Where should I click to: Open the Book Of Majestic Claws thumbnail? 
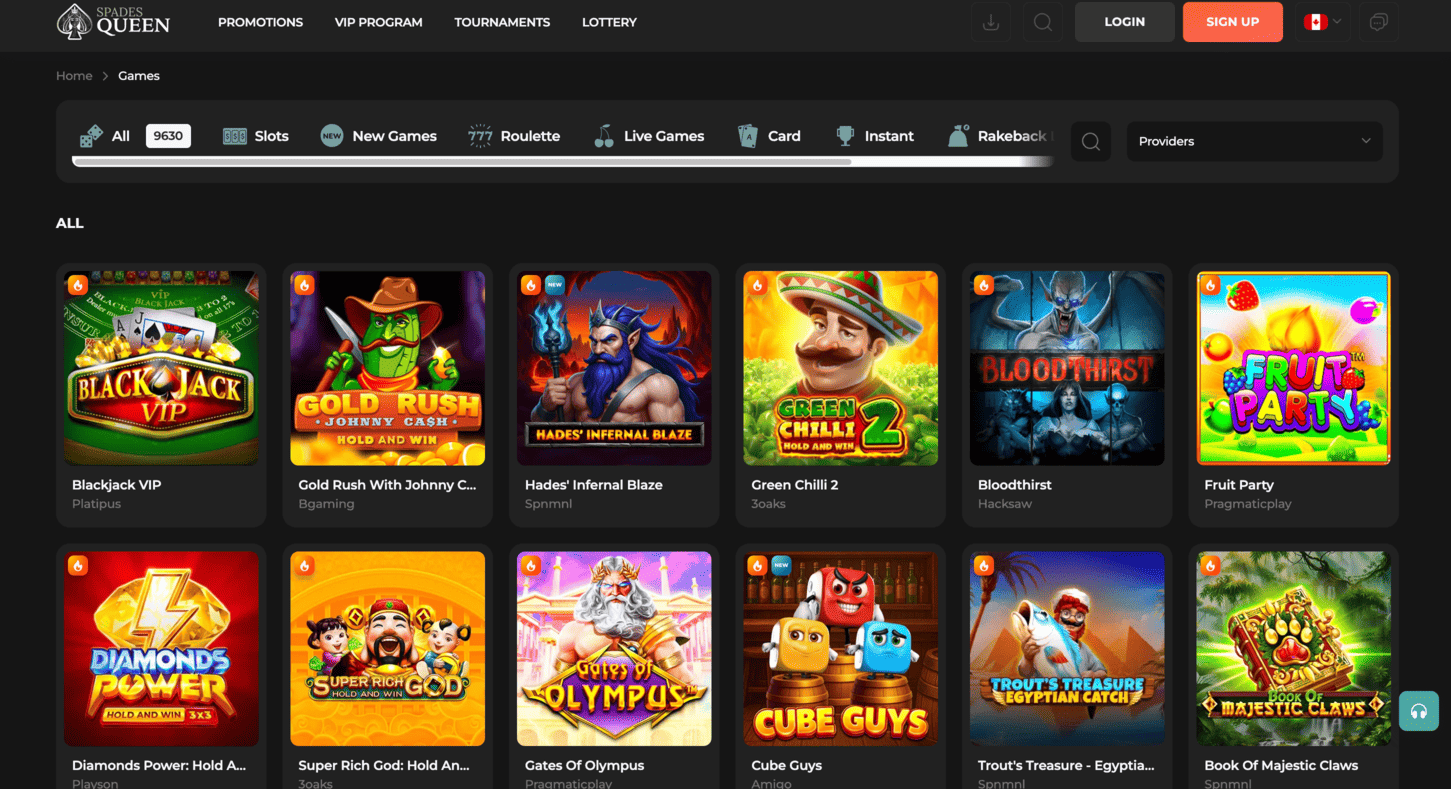[1293, 649]
